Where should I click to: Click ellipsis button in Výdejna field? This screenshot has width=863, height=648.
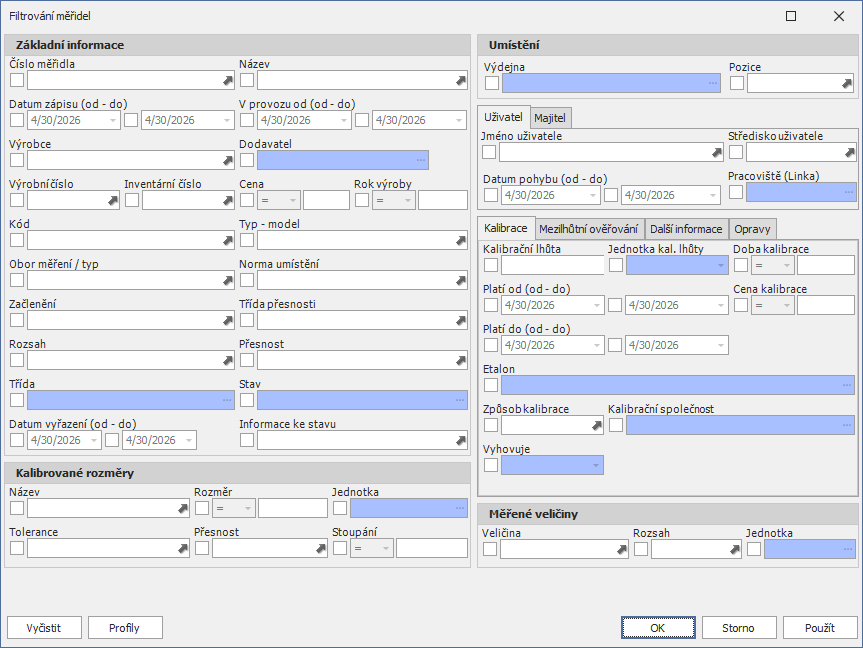[713, 83]
